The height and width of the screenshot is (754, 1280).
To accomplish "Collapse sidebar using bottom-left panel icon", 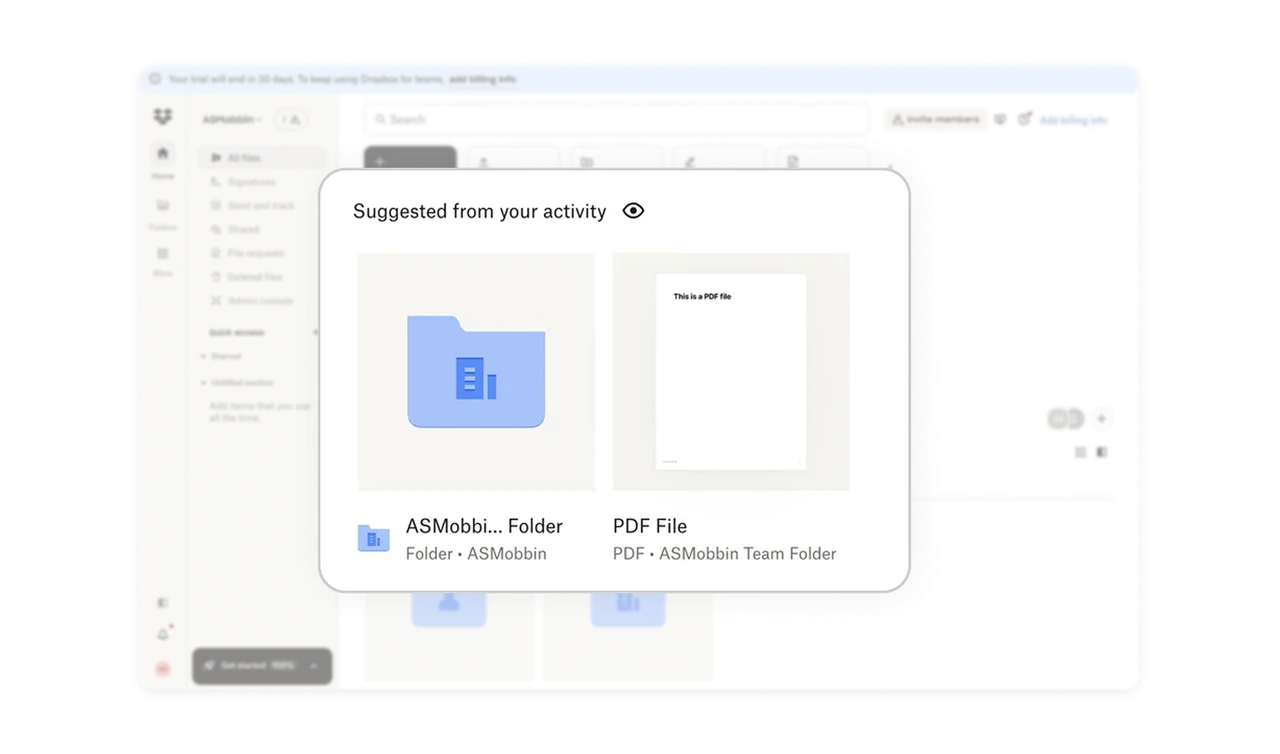I will point(163,603).
